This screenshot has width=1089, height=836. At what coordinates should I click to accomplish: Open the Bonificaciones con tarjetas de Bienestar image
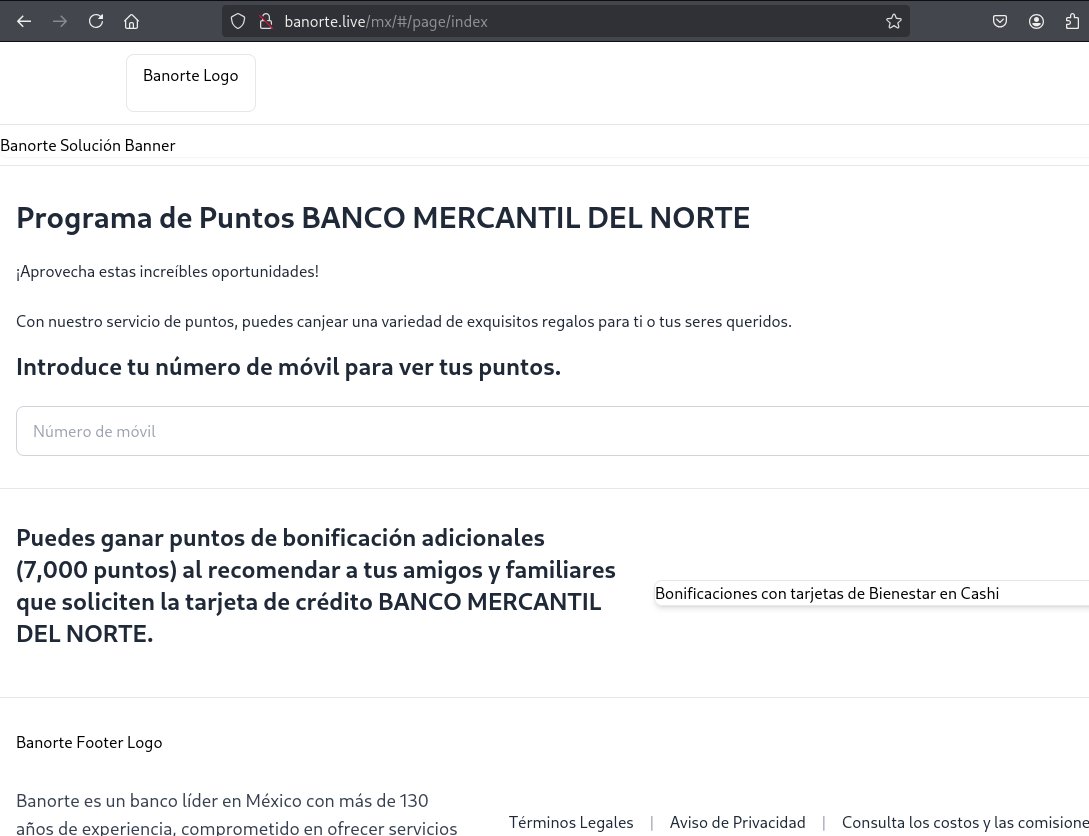tap(872, 594)
